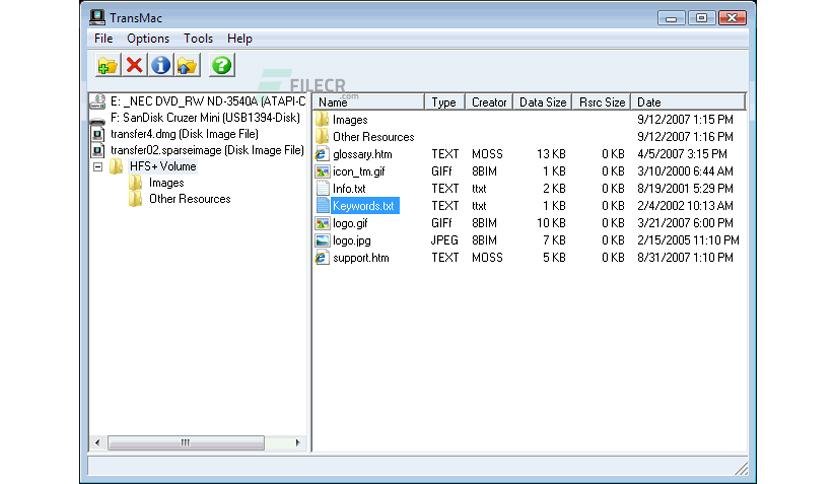Click the TransMac title bar app icon
Image resolution: width=836 pixels, height=484 pixels.
tap(97, 18)
